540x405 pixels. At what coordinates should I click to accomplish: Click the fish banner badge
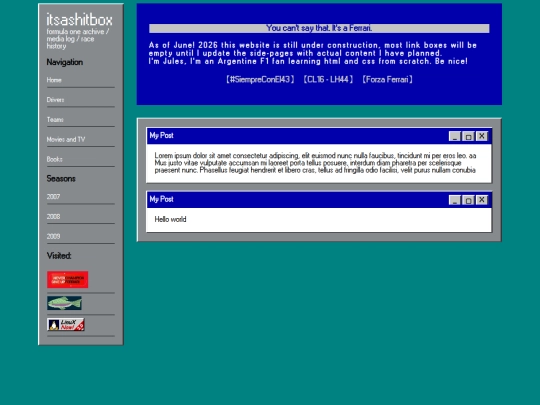pyautogui.click(x=64, y=303)
